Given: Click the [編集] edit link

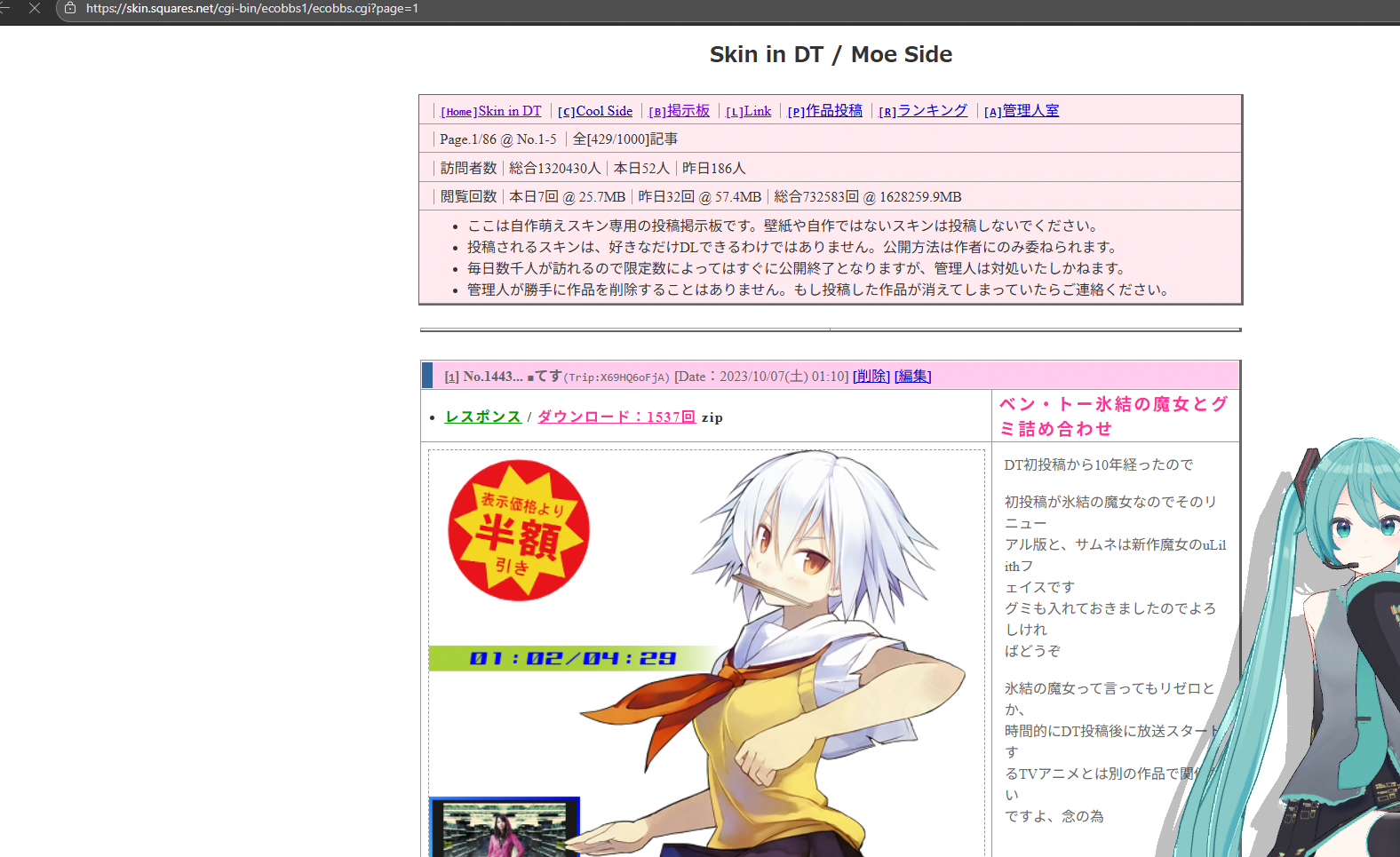Looking at the screenshot, I should point(913,377).
